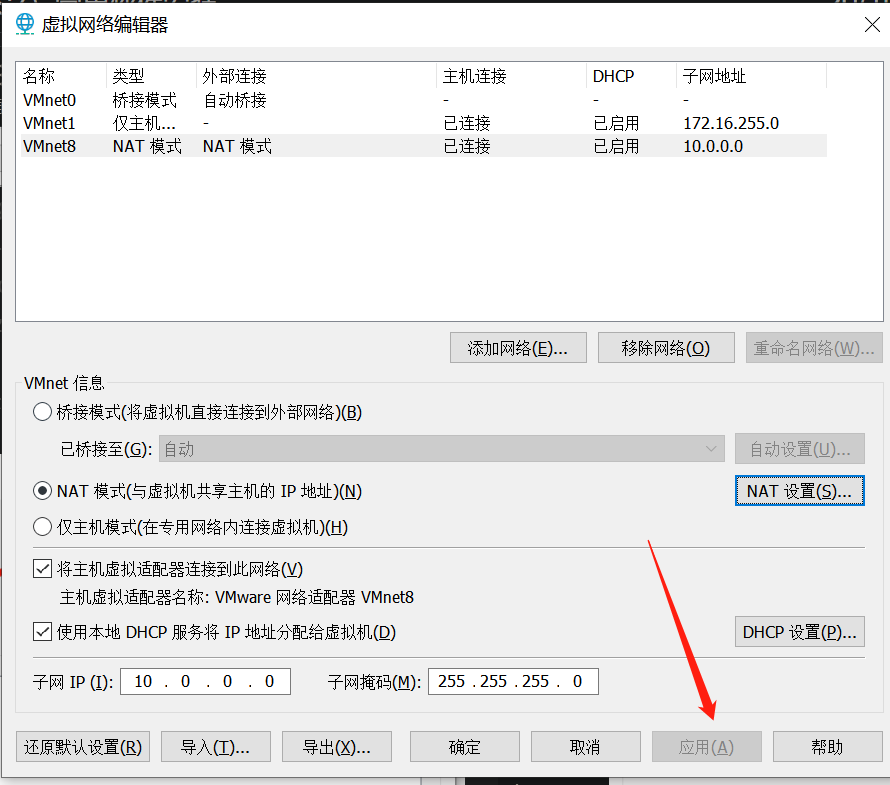
Task: Select the VMnet1 row
Action: pyautogui.click(x=423, y=123)
